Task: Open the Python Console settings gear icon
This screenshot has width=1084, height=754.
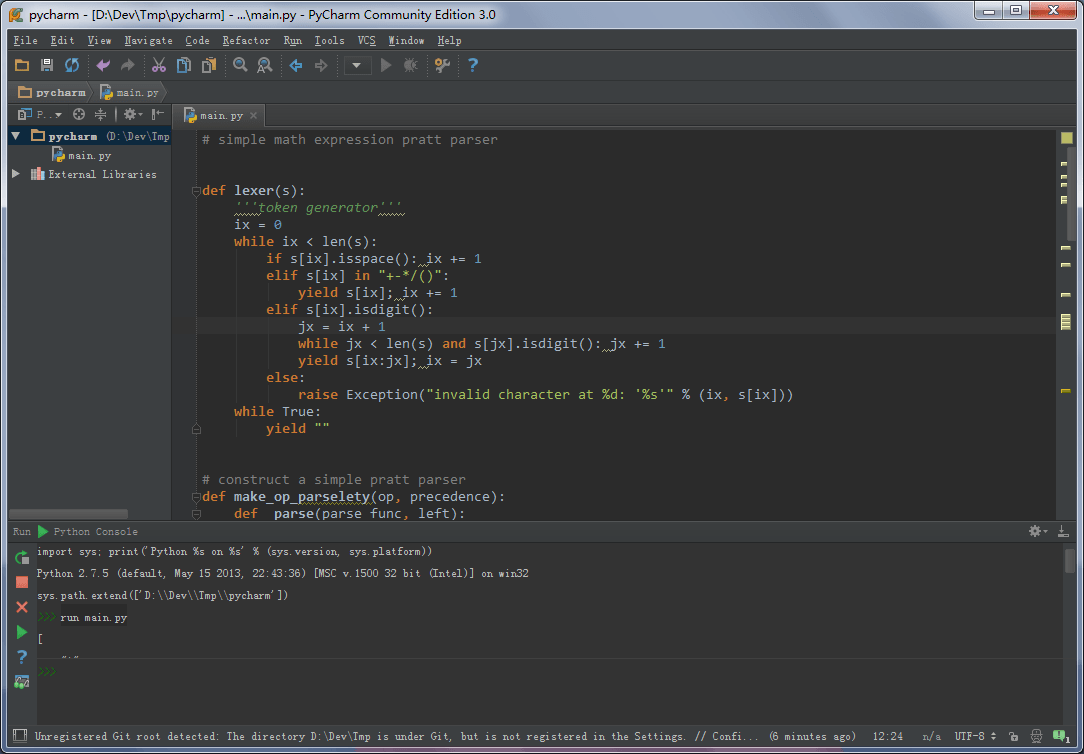Action: point(1035,531)
